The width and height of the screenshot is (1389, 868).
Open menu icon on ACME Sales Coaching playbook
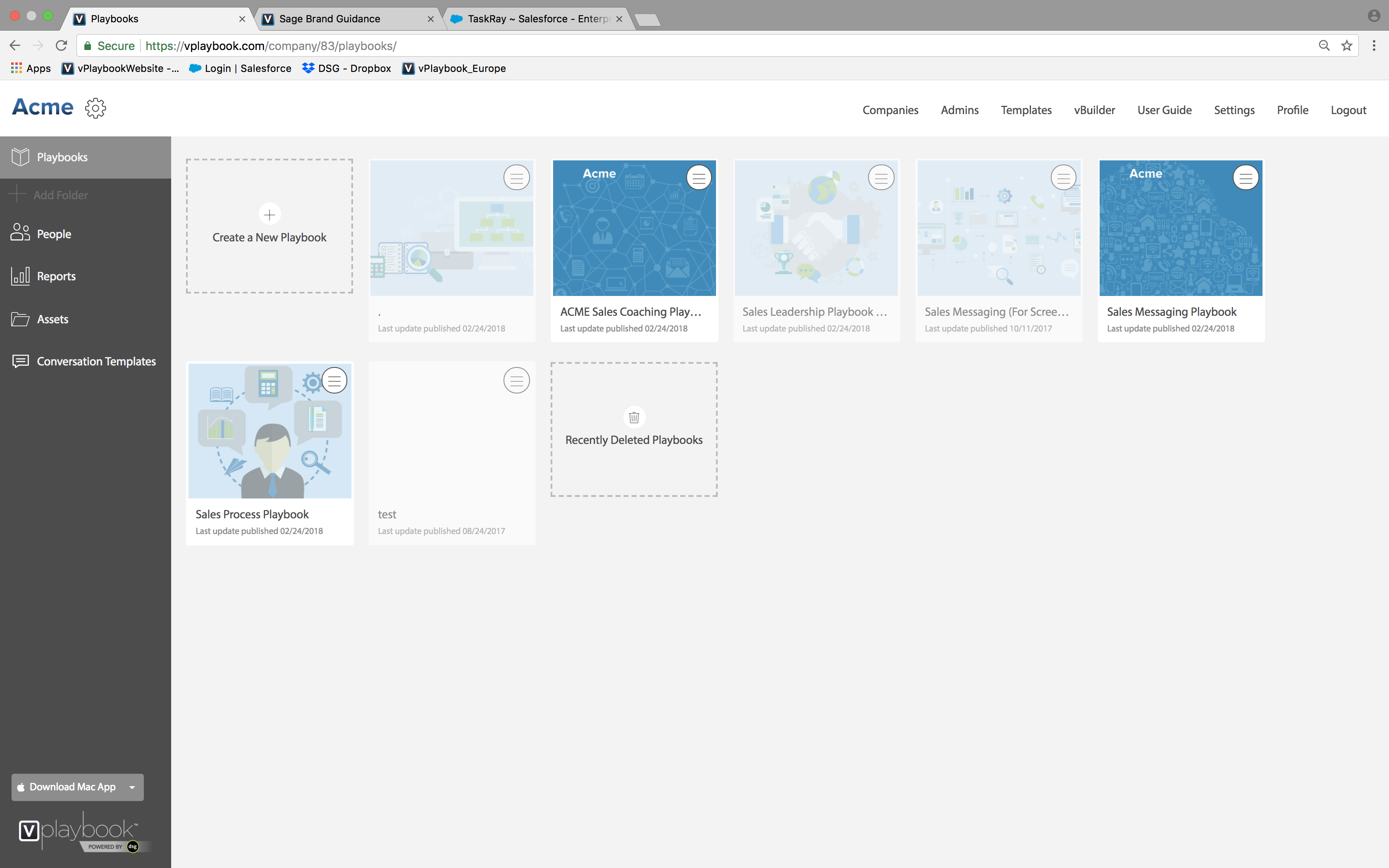(x=699, y=178)
